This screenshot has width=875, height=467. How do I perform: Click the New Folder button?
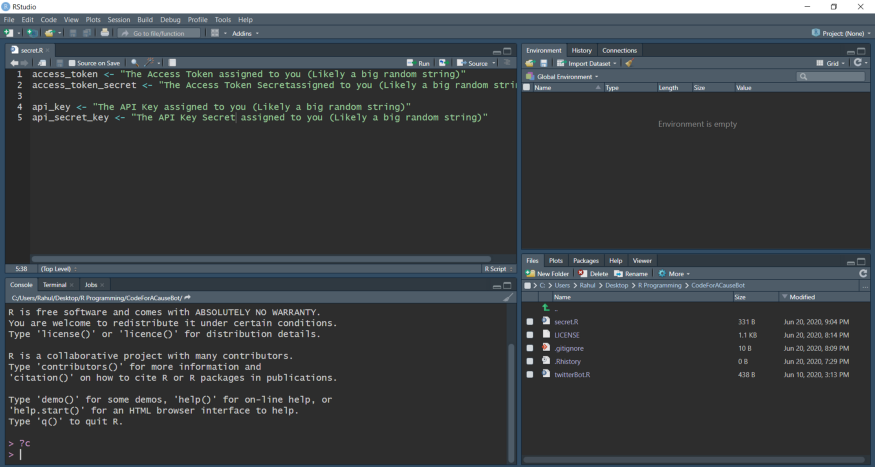coord(547,273)
